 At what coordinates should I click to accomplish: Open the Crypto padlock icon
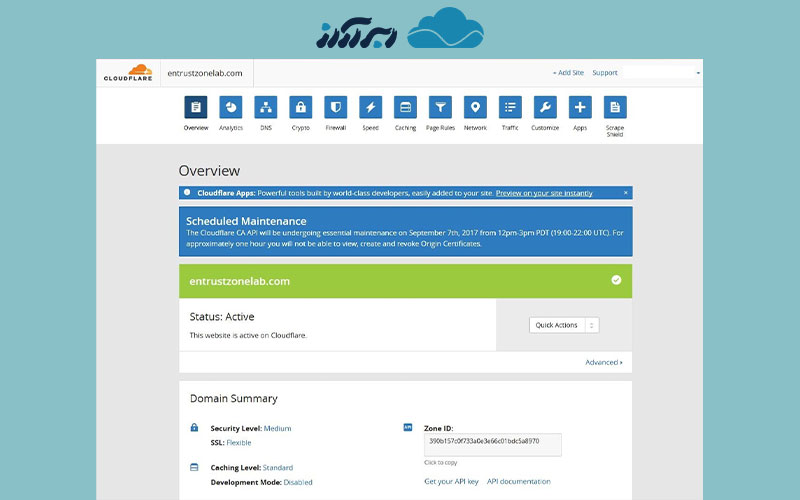(300, 107)
